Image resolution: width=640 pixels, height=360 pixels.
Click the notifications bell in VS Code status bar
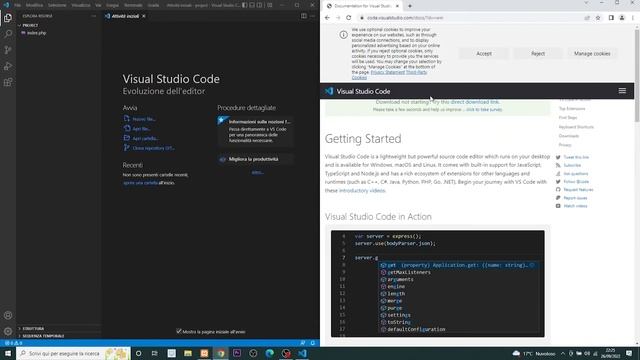(x=313, y=343)
